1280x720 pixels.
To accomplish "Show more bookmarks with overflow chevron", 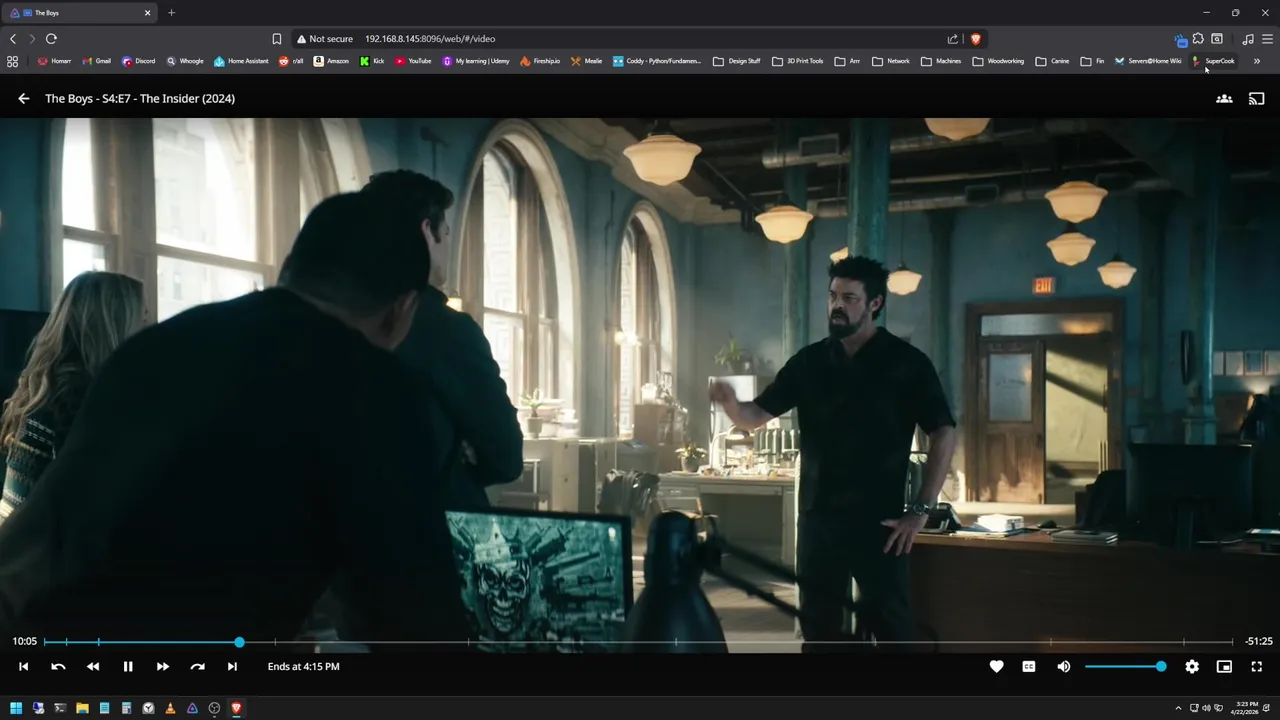I will (1257, 61).
